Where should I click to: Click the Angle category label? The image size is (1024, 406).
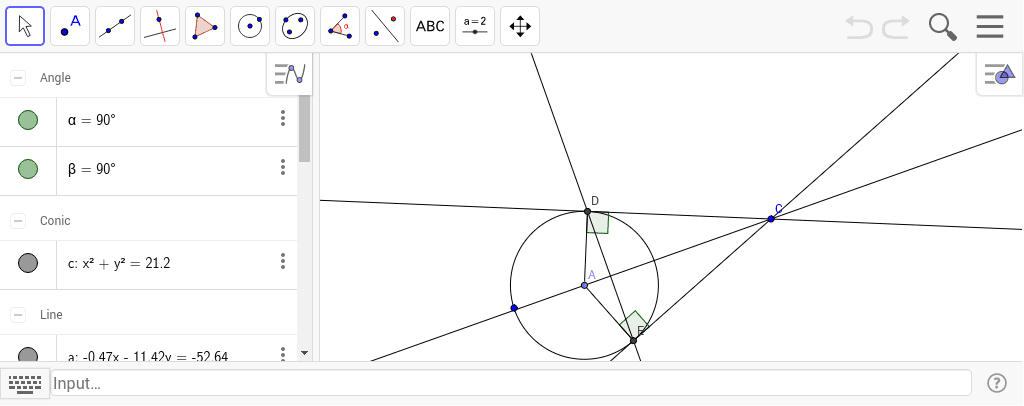[55, 78]
